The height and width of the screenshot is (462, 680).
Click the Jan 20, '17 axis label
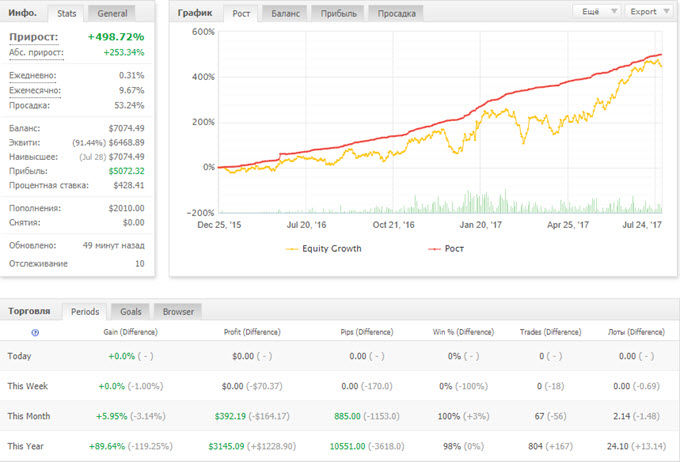(481, 225)
